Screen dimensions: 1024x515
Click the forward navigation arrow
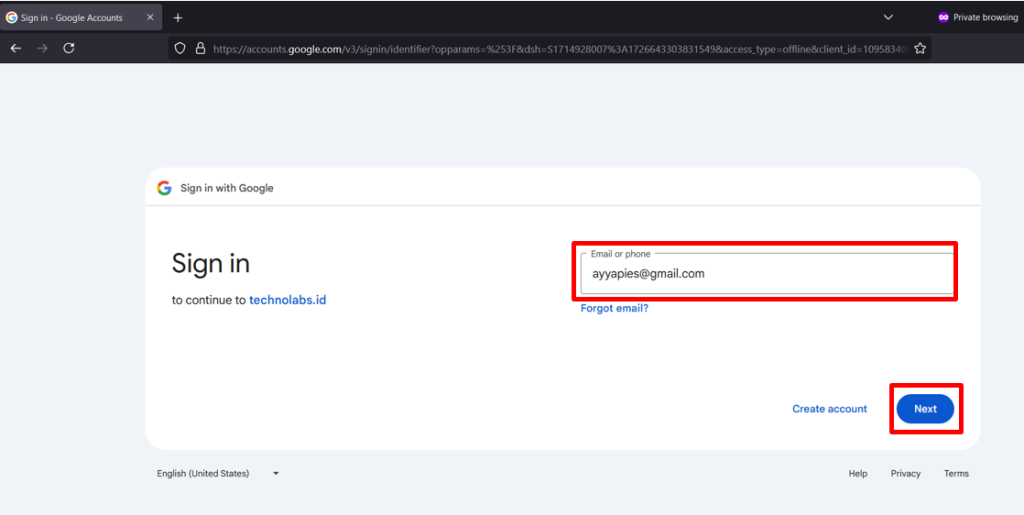click(x=42, y=48)
